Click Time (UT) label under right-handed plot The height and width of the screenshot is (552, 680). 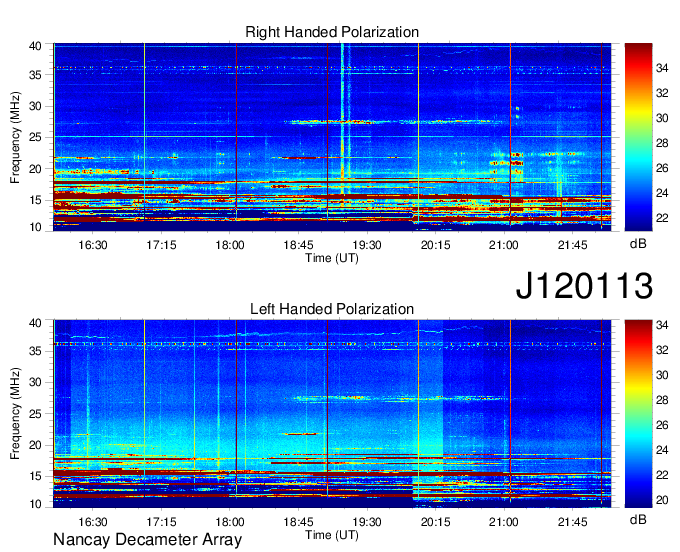pyautogui.click(x=332, y=258)
